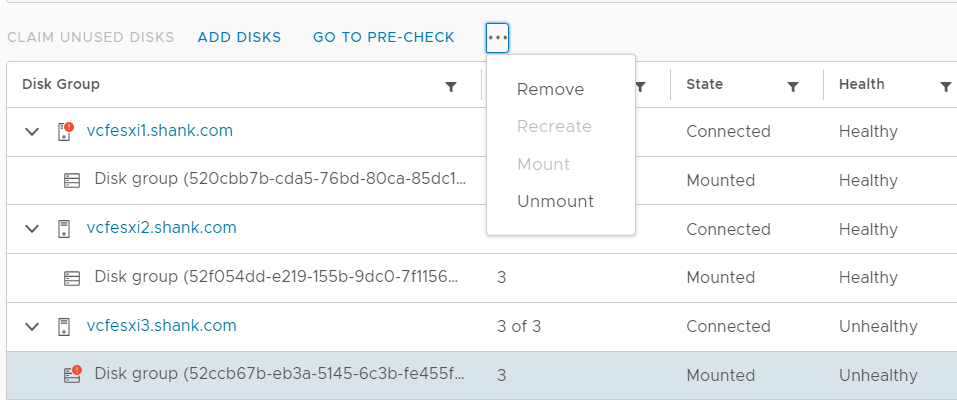Open the vcfesxi1.shank.com host link
The image size is (957, 400).
click(x=160, y=131)
